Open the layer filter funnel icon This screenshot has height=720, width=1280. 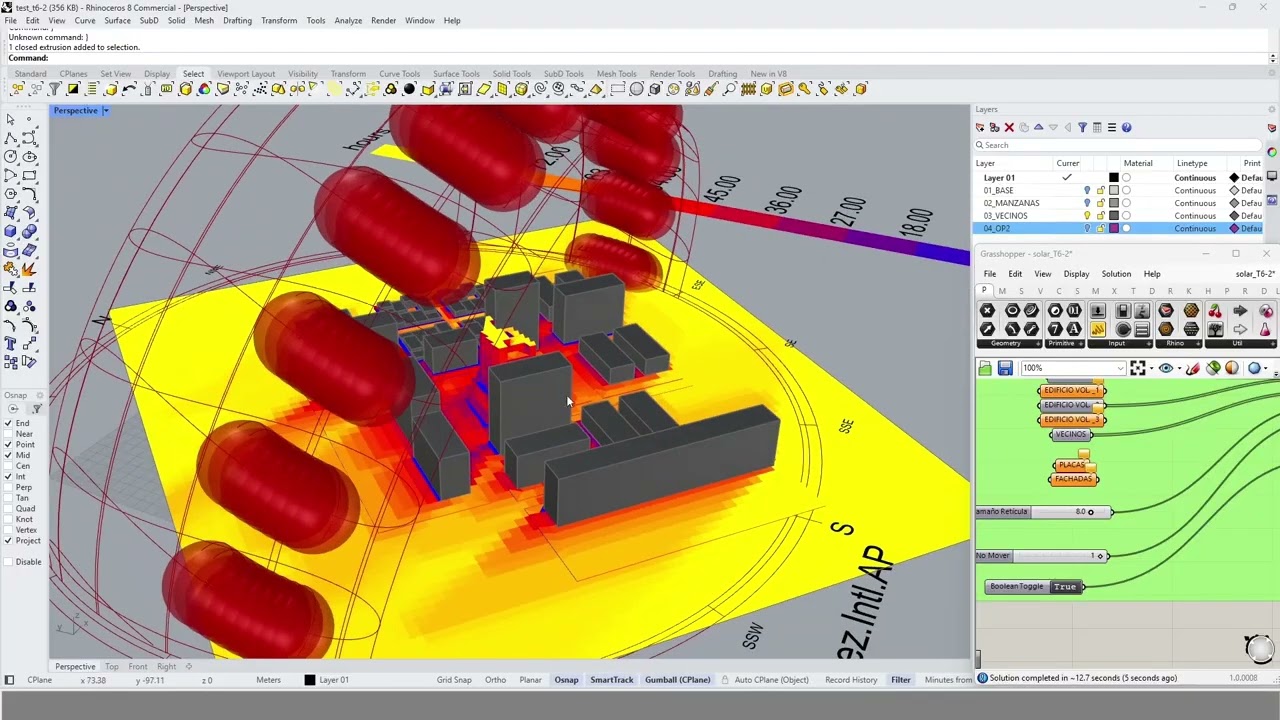point(1082,127)
